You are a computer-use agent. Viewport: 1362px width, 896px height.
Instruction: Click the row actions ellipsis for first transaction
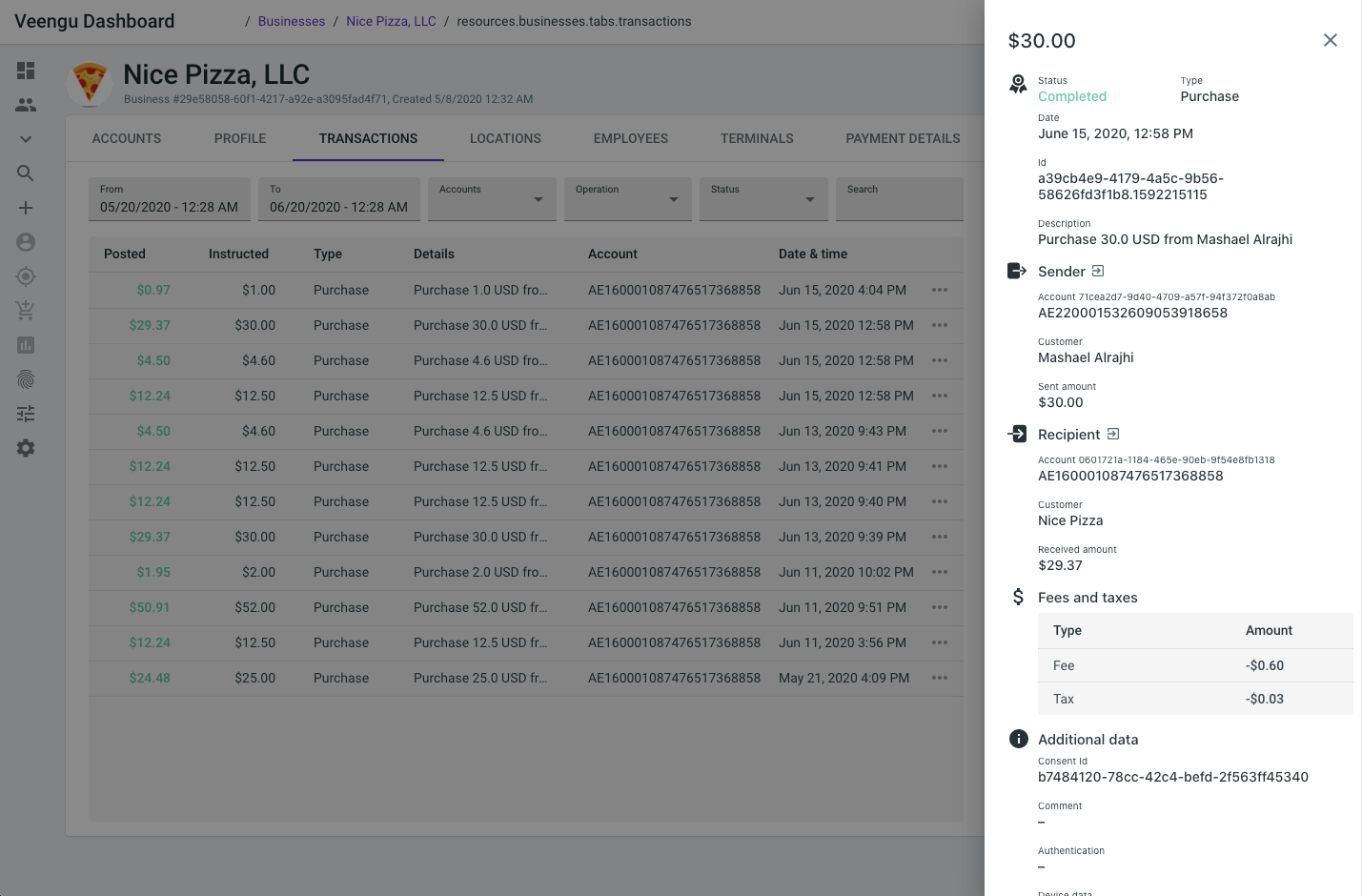click(x=939, y=290)
